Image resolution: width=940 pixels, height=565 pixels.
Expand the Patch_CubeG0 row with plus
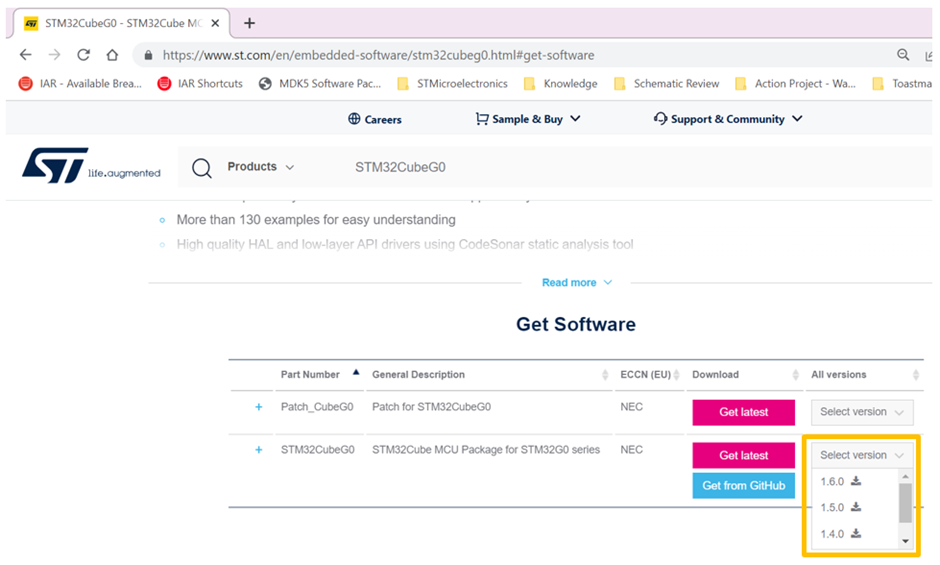258,407
